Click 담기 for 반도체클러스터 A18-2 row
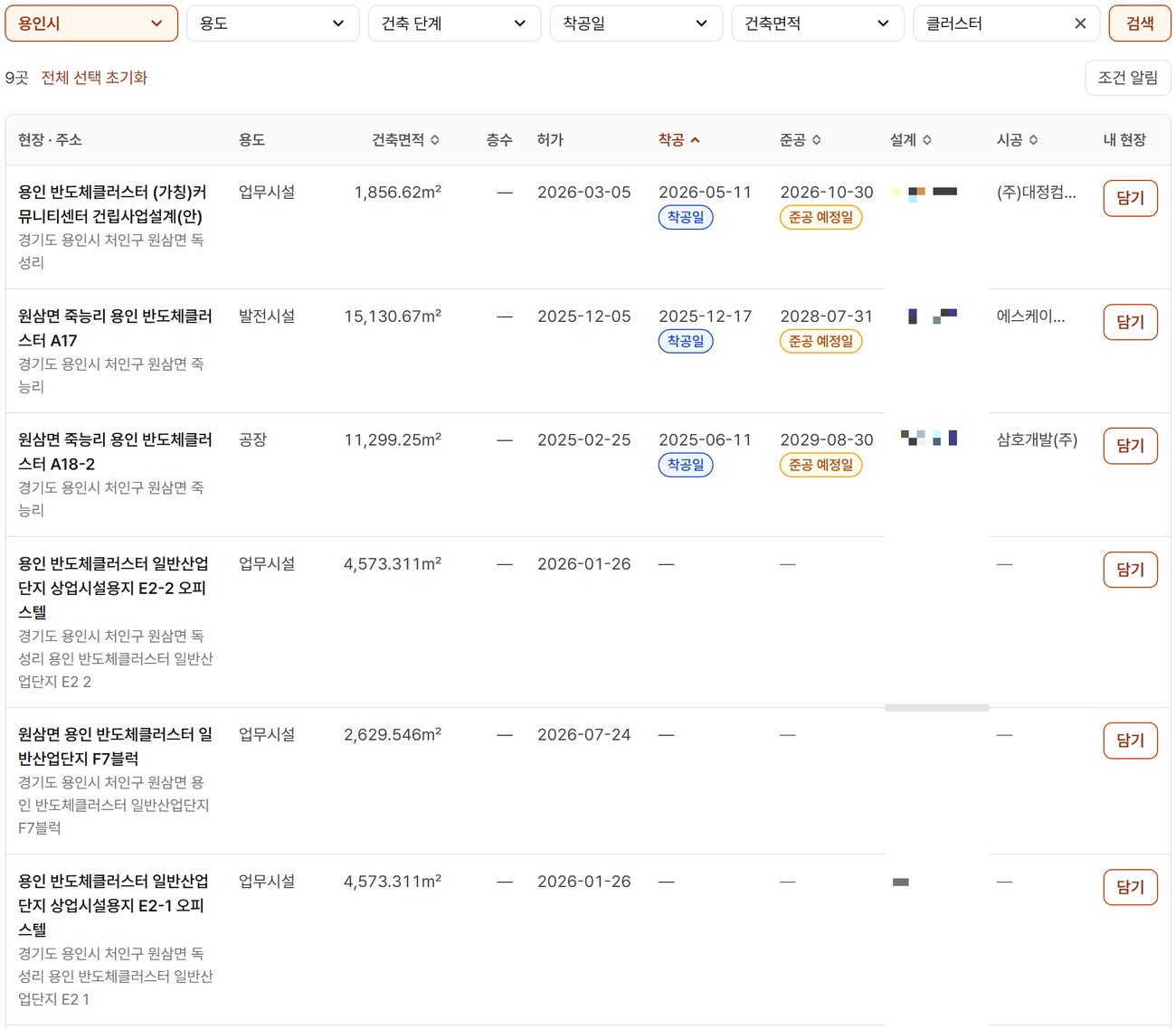 point(1131,446)
